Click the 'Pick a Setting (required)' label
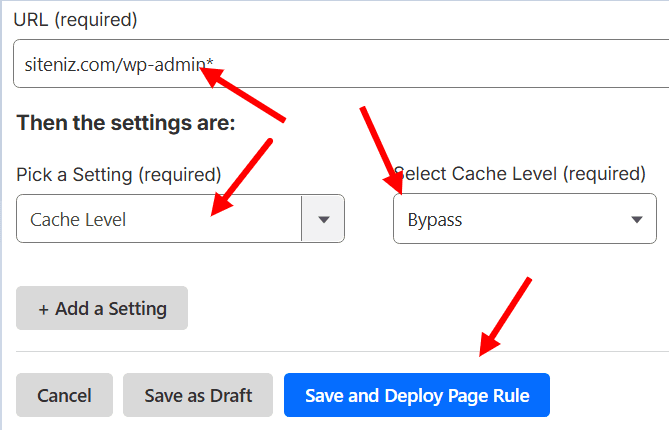The height and width of the screenshot is (430, 669). pyautogui.click(x=119, y=175)
